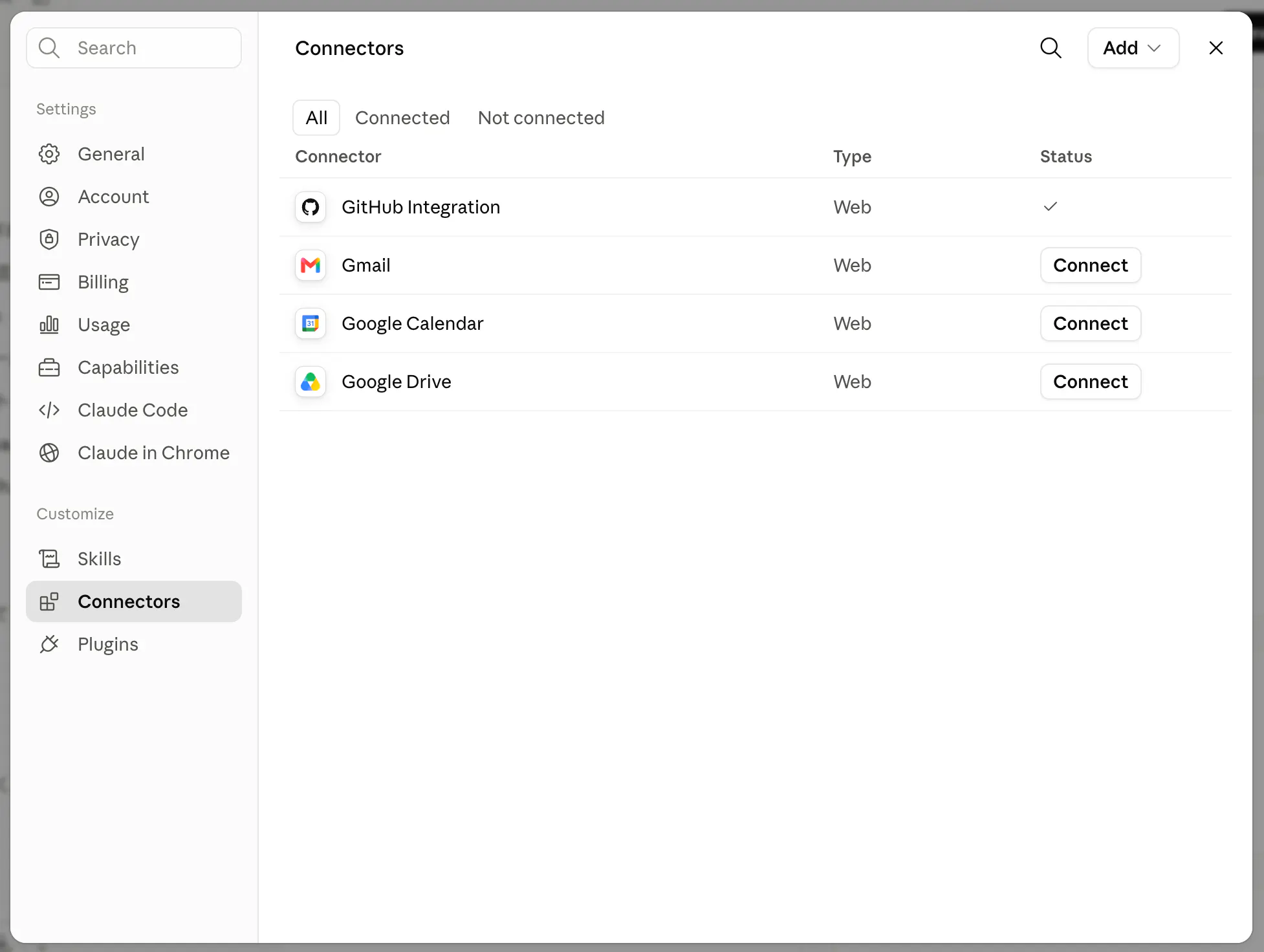Go to the Billing page

pyautogui.click(x=134, y=282)
